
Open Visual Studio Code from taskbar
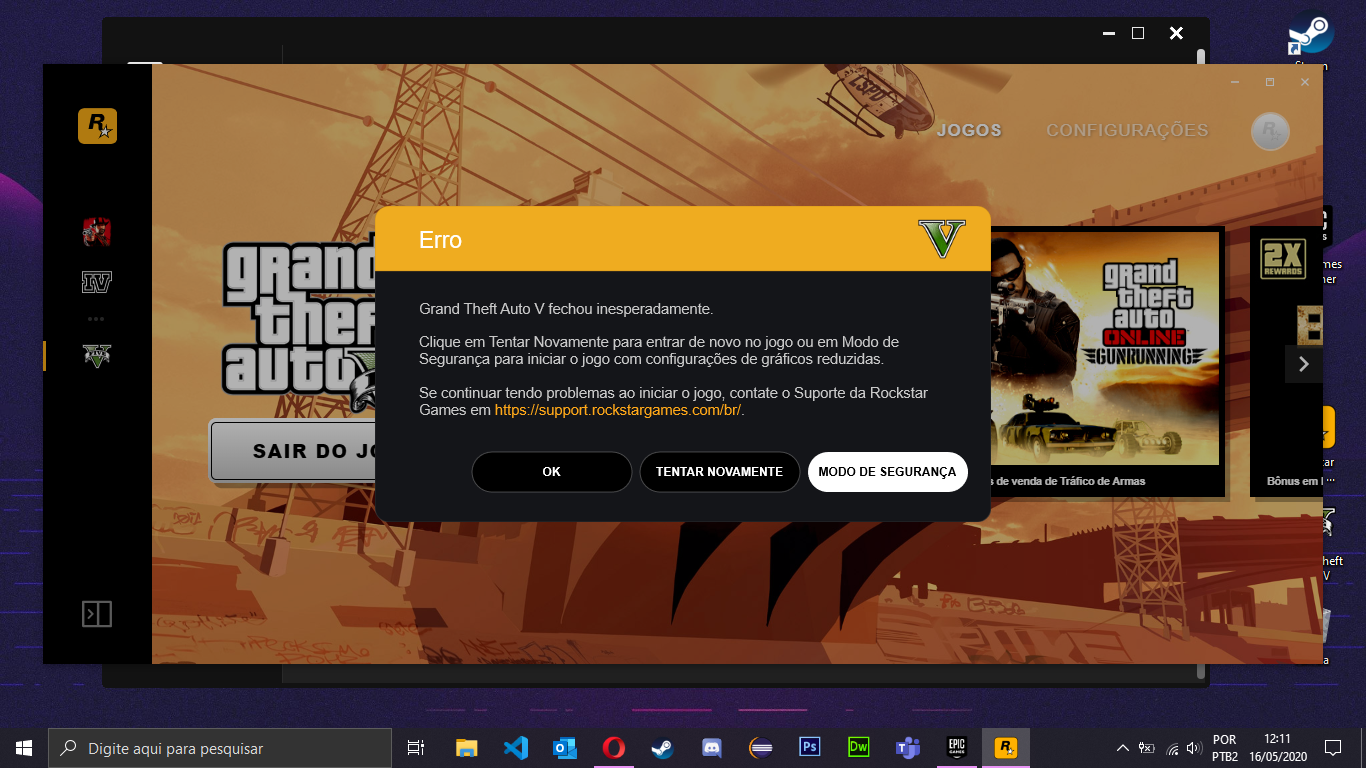coord(515,748)
